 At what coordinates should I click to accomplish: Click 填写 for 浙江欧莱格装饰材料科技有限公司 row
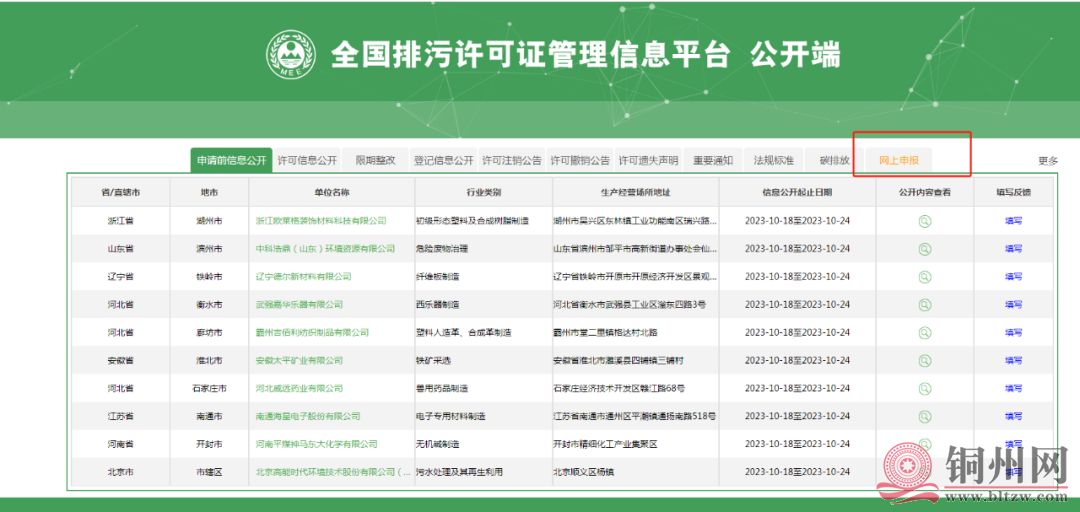[x=1013, y=221]
